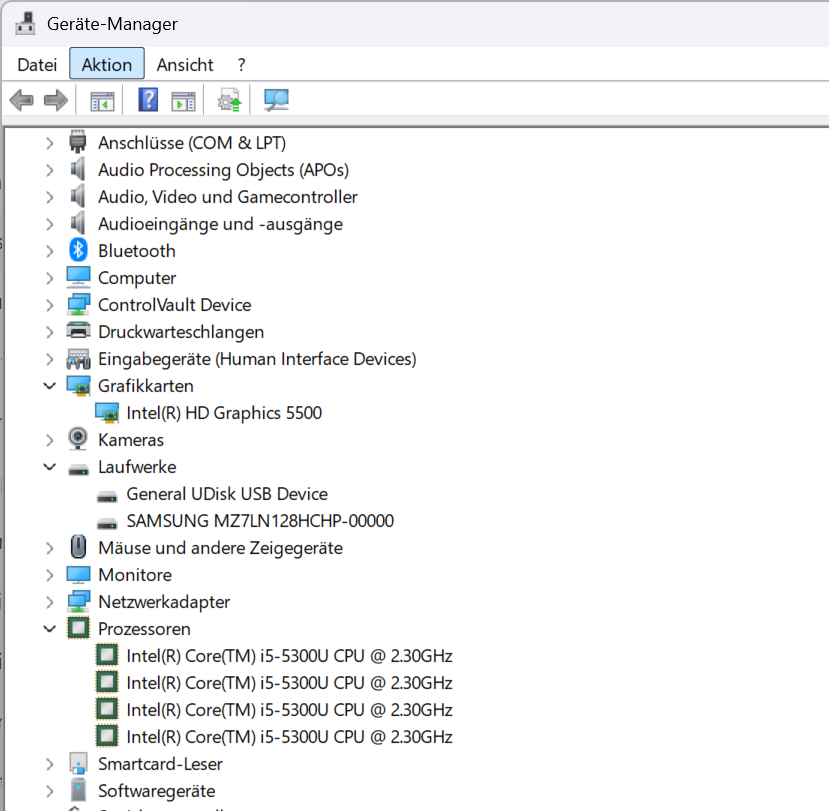Open the Datei menu
829x811 pixels.
click(x=37, y=64)
